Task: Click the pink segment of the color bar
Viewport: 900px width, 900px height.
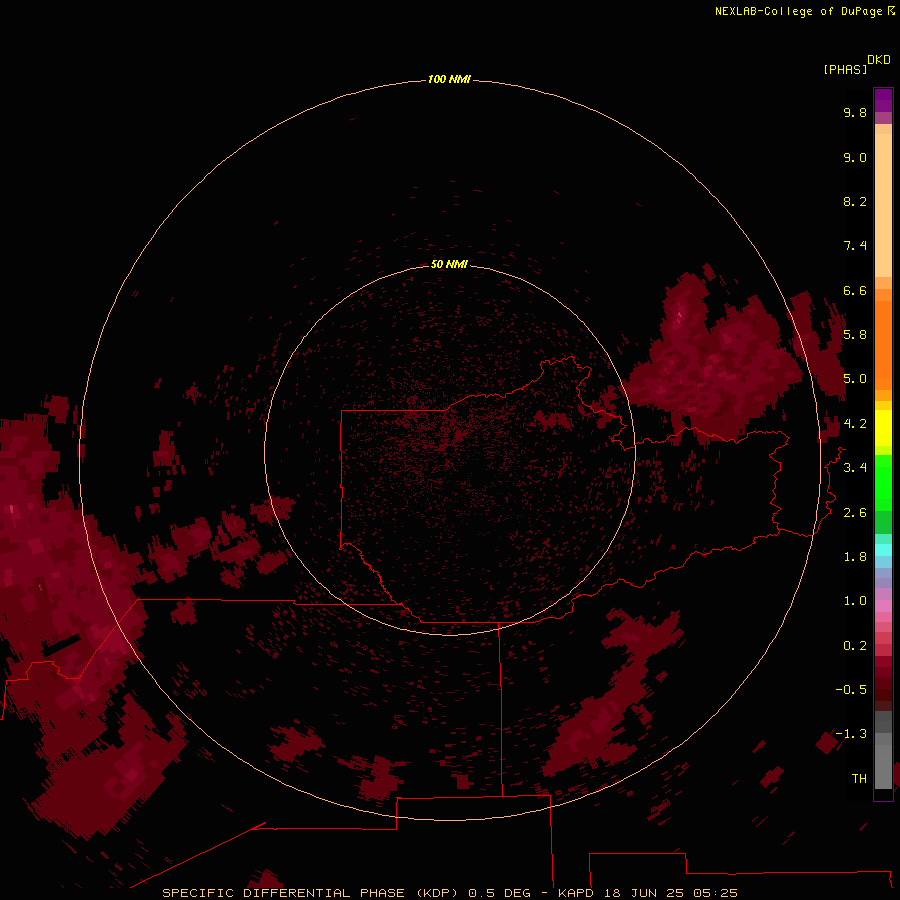Action: click(x=883, y=606)
